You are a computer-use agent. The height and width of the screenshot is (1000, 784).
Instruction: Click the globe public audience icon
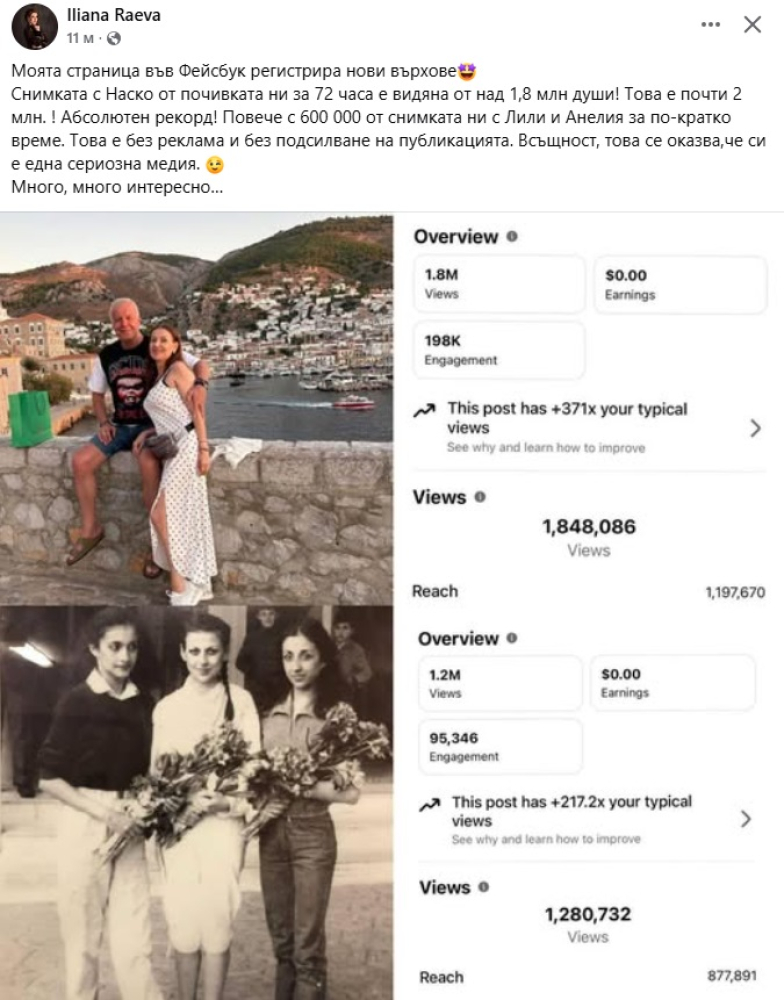tap(113, 38)
